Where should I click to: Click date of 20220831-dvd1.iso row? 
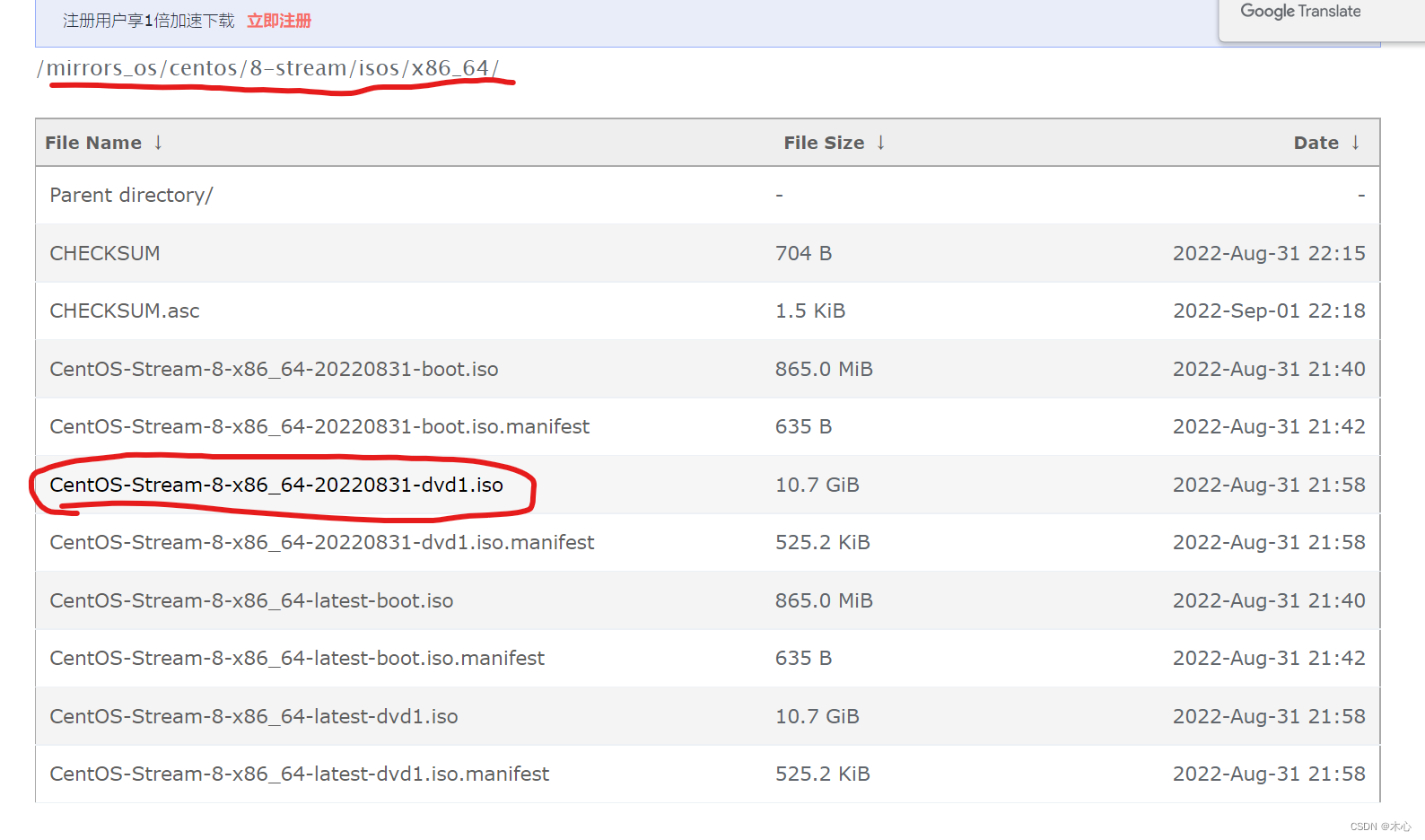pos(1269,485)
